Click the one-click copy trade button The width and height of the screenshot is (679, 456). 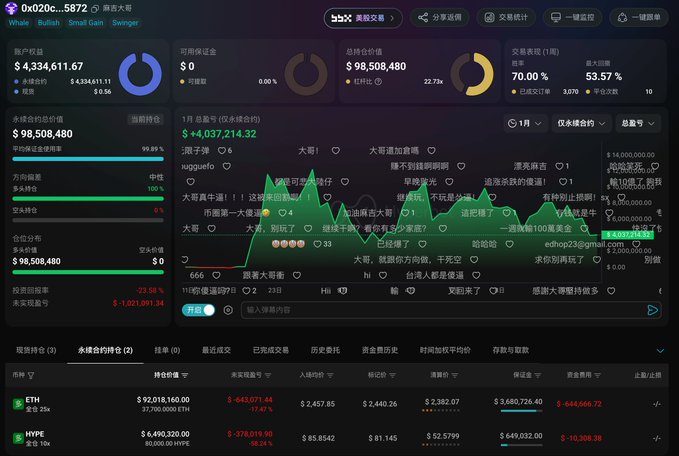[x=639, y=17]
